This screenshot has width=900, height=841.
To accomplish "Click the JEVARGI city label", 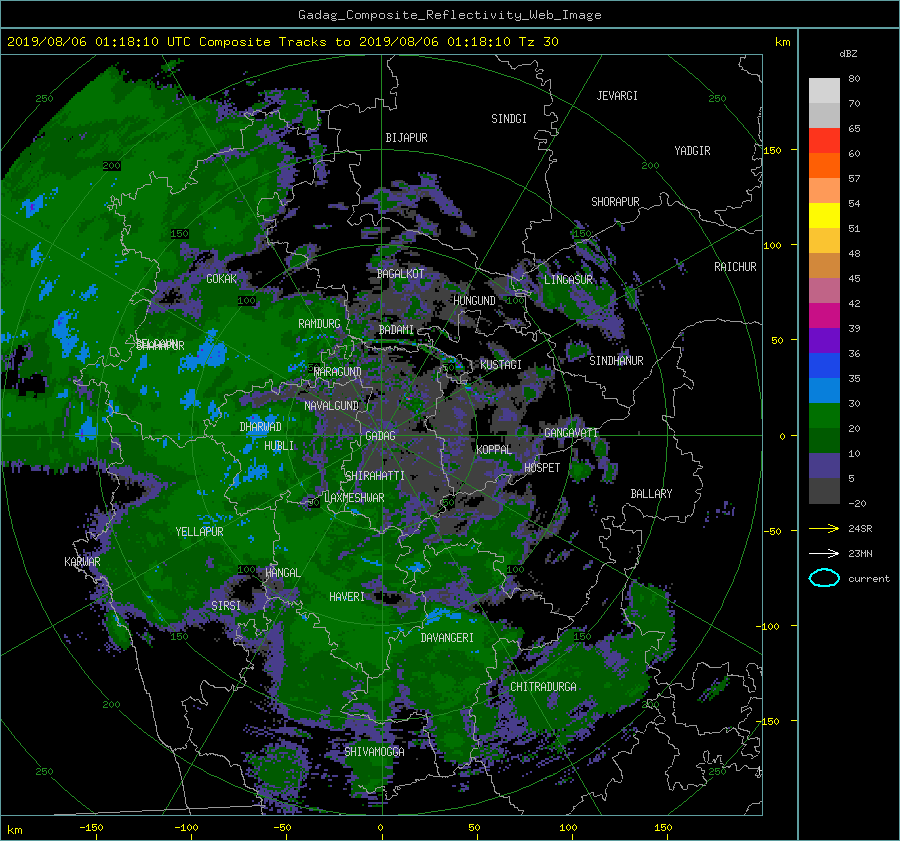I will (617, 96).
